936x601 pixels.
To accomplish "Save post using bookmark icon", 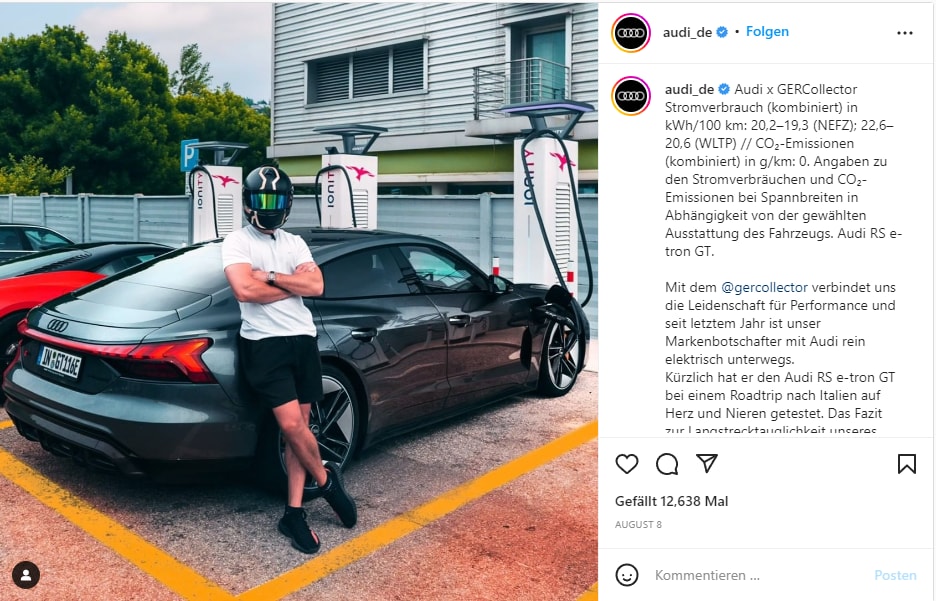I will coord(907,464).
